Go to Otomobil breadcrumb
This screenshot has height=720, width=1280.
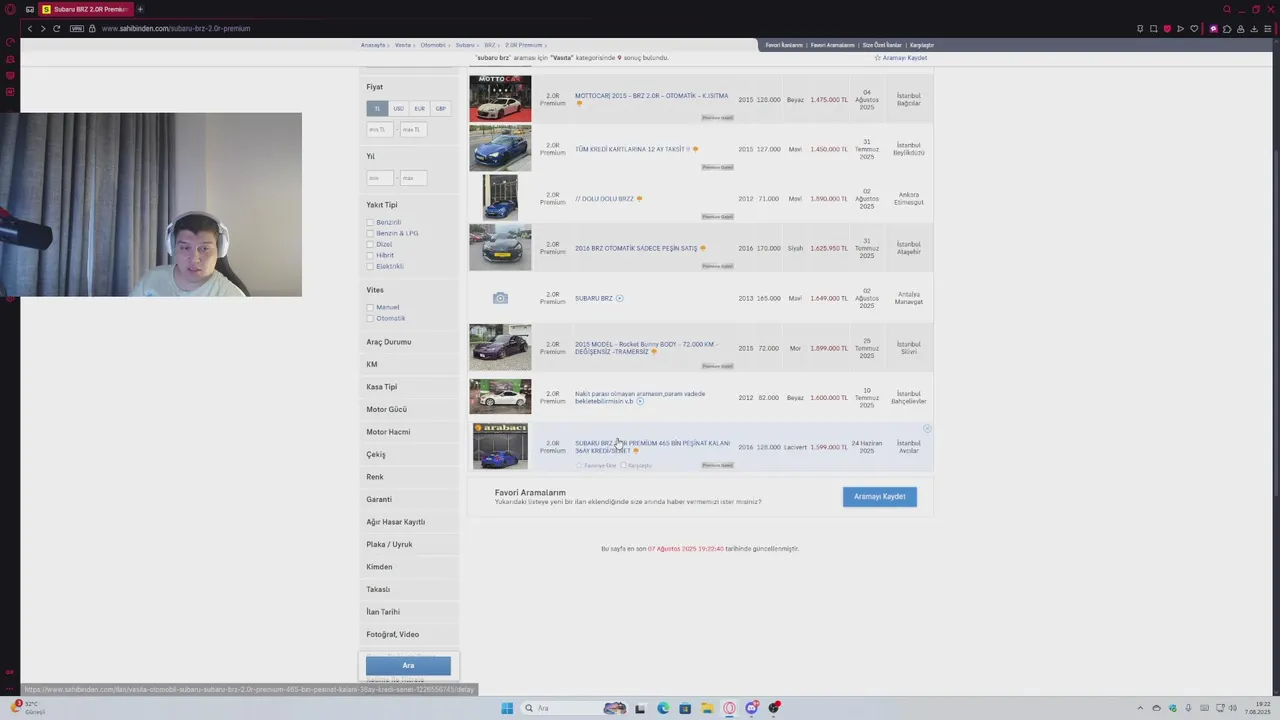pyautogui.click(x=433, y=45)
